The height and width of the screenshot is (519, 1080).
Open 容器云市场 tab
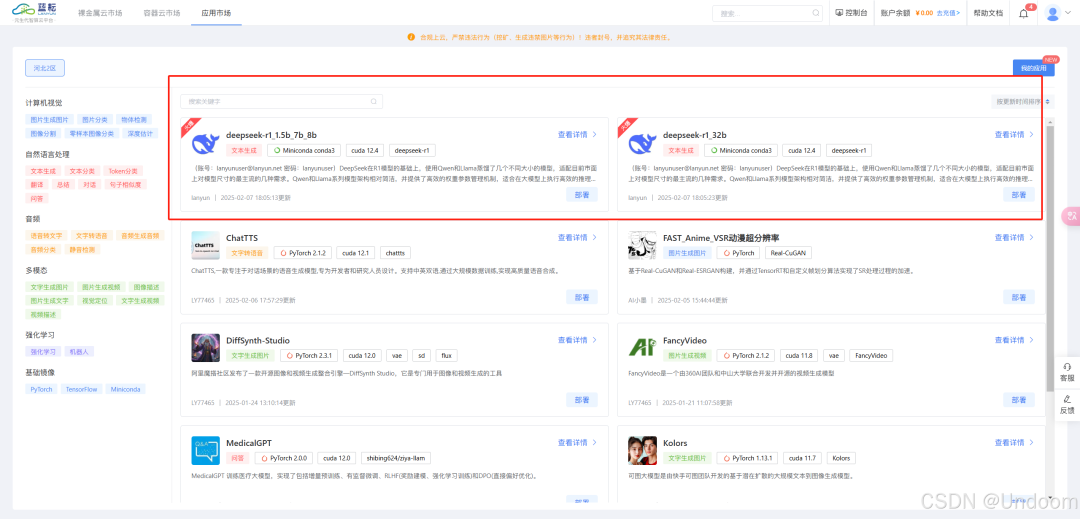162,13
